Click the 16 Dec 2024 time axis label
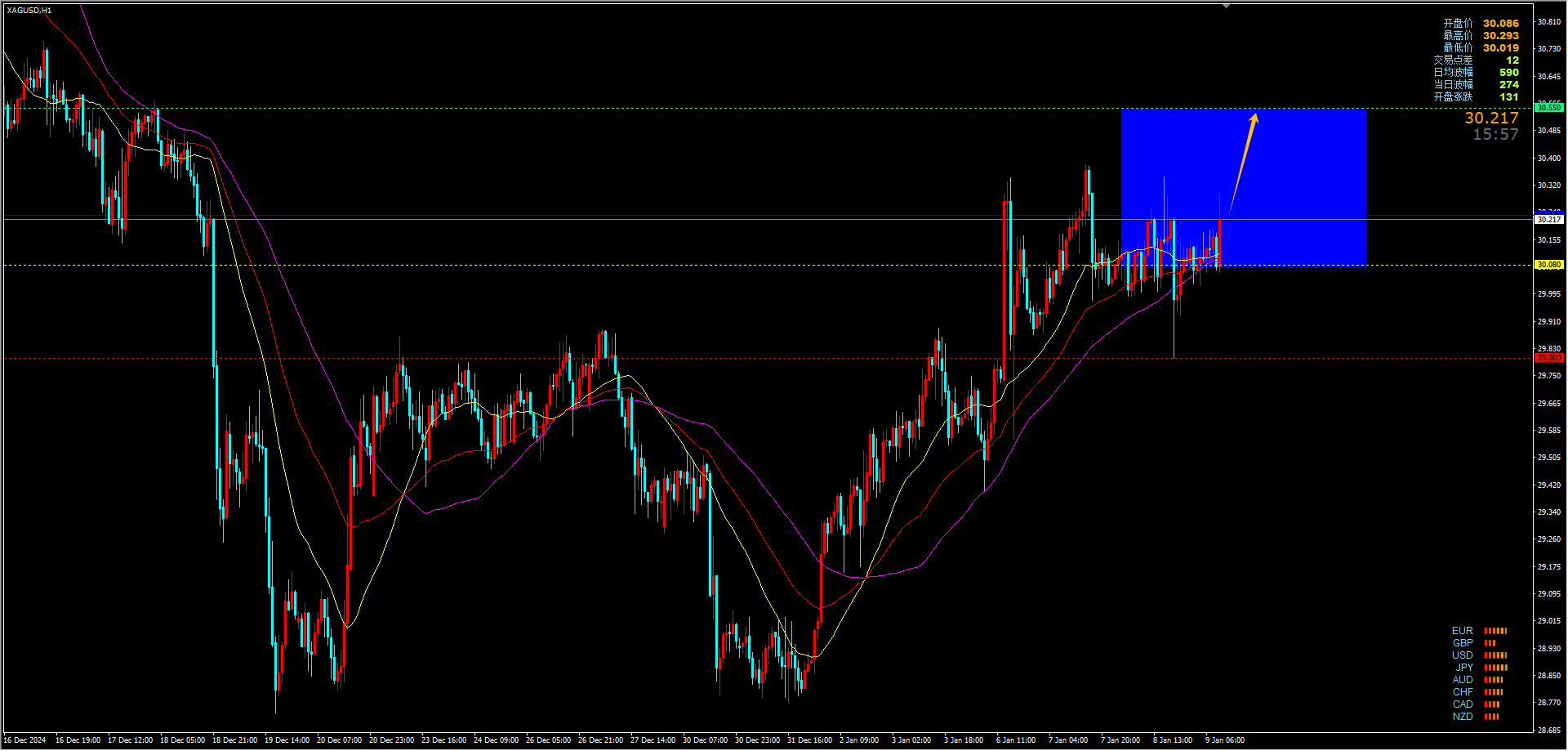 (24, 740)
